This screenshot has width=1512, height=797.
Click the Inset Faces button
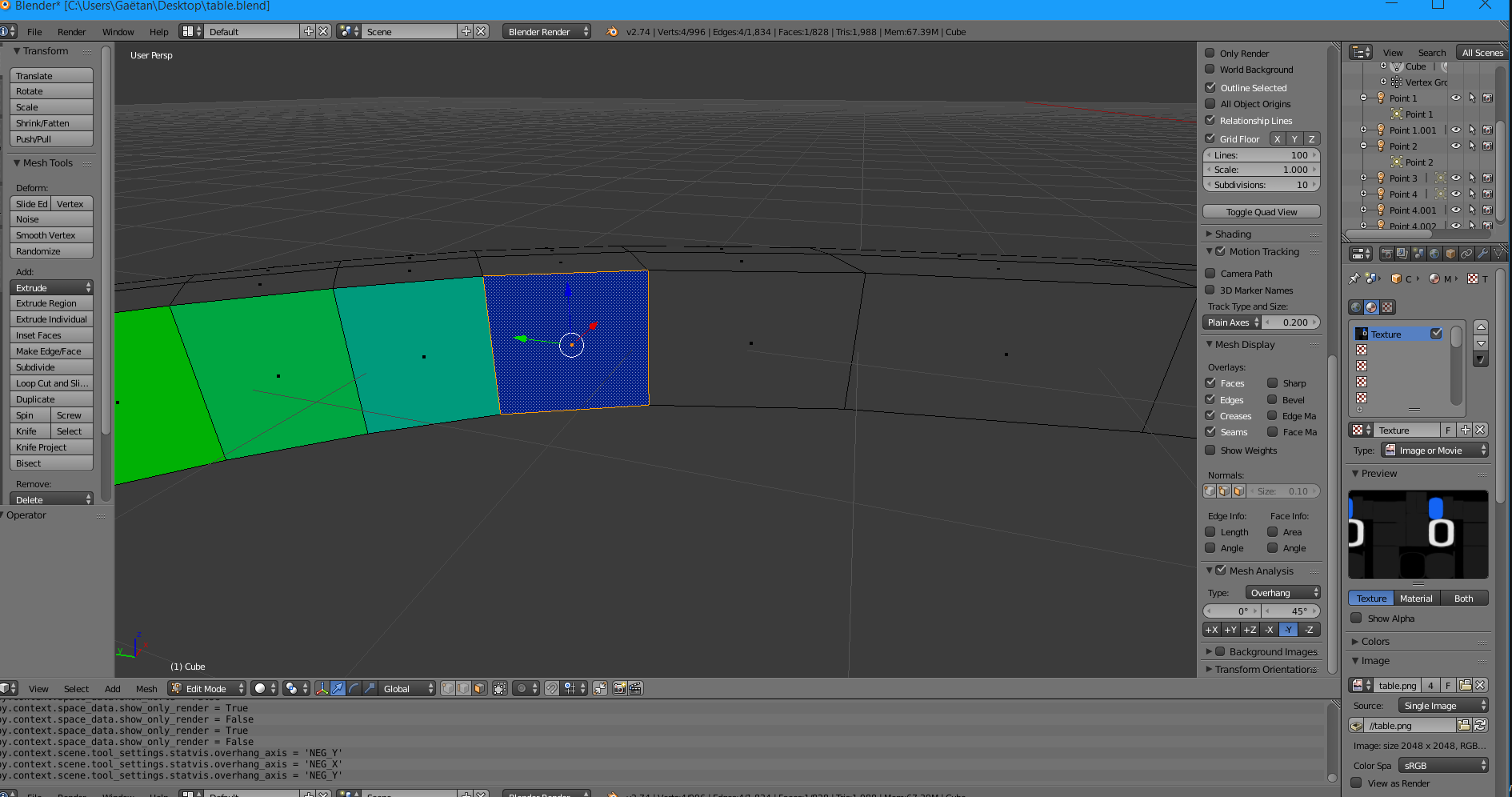[x=52, y=335]
